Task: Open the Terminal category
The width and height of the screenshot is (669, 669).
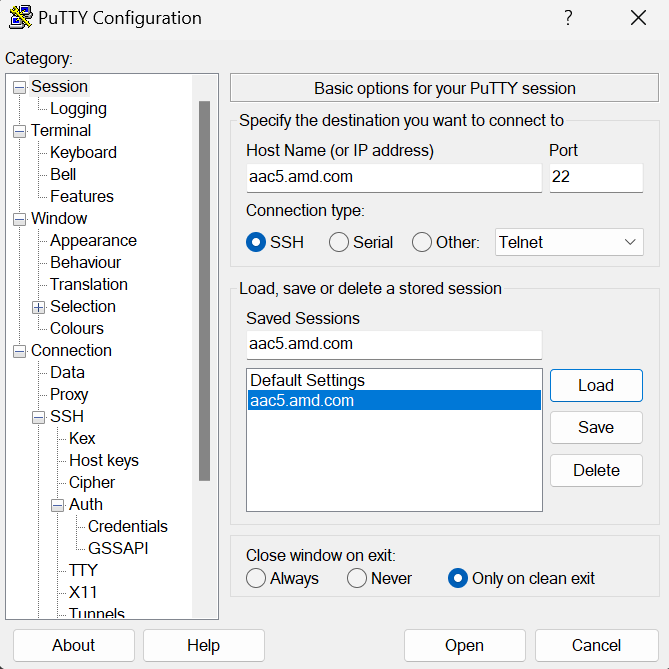Action: point(61,131)
